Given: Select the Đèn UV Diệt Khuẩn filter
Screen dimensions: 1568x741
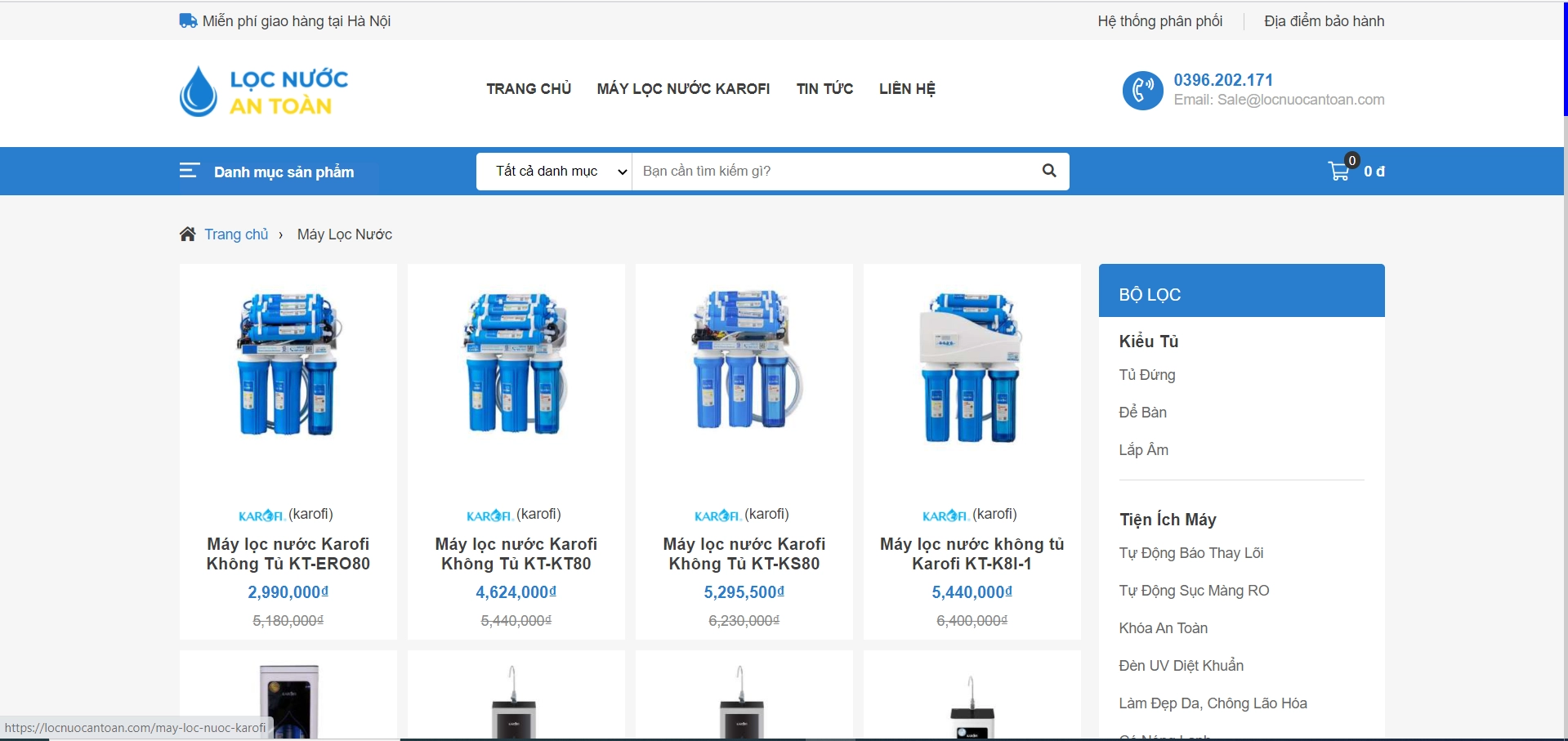Looking at the screenshot, I should tap(1181, 666).
